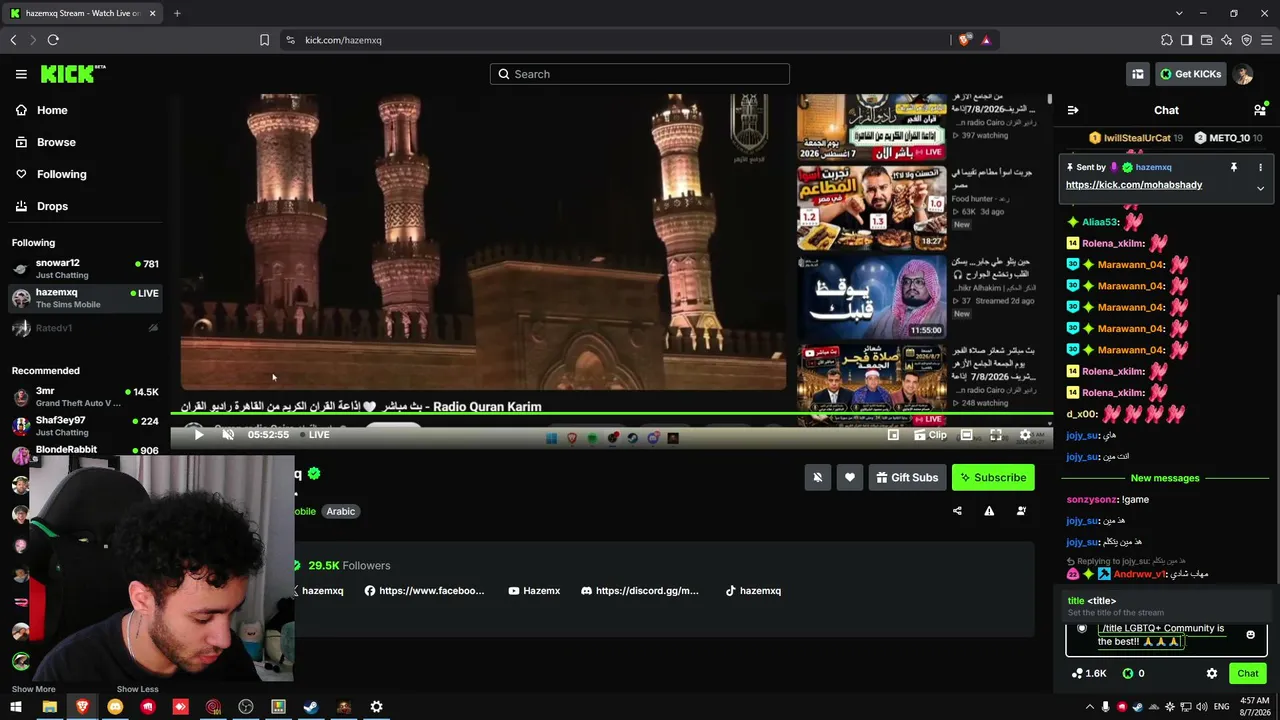
Task: Reload the page in browser toolbar
Action: click(x=53, y=40)
